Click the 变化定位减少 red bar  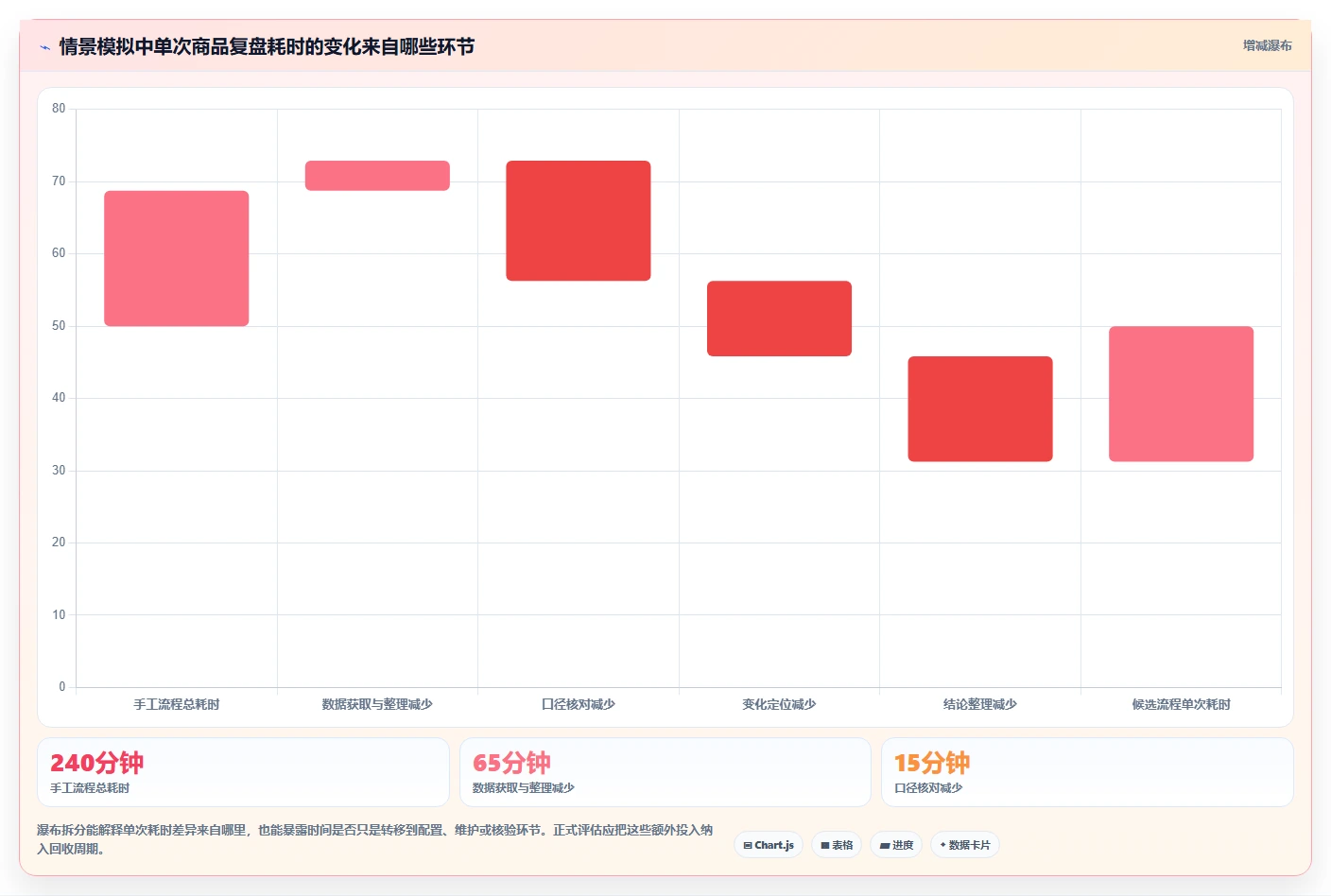[779, 319]
